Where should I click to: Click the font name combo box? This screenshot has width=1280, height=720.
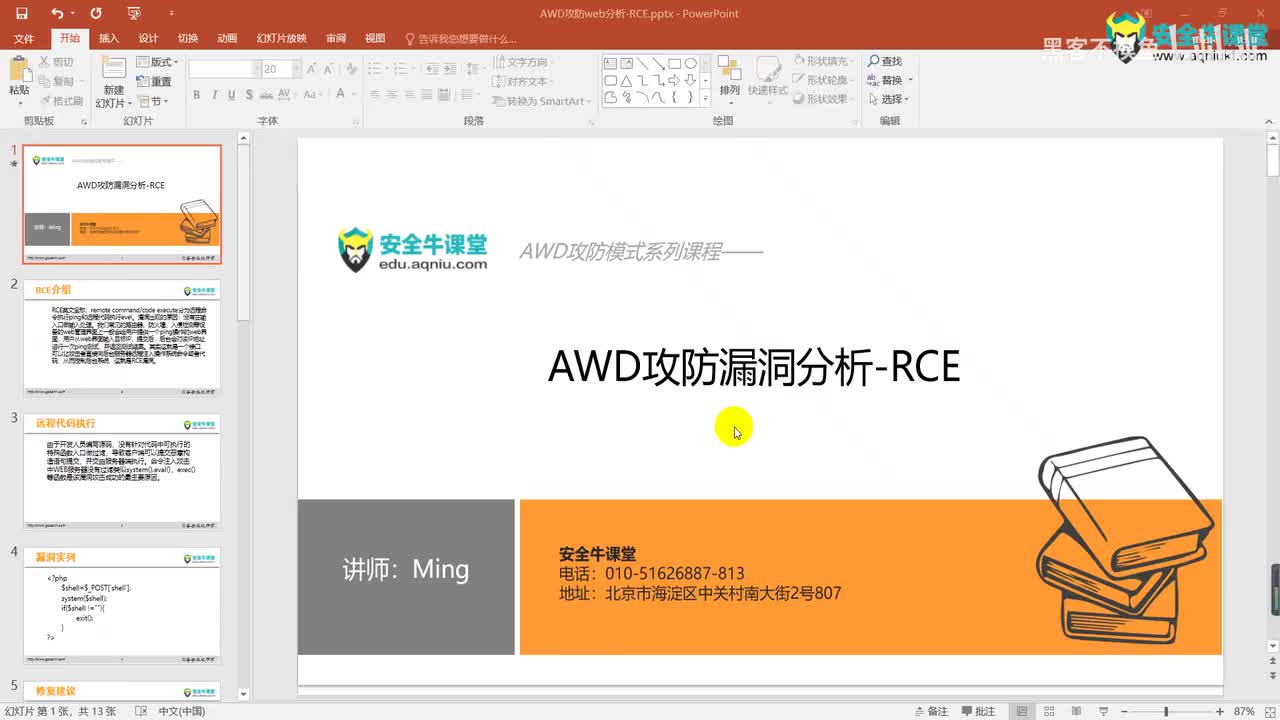pos(224,69)
